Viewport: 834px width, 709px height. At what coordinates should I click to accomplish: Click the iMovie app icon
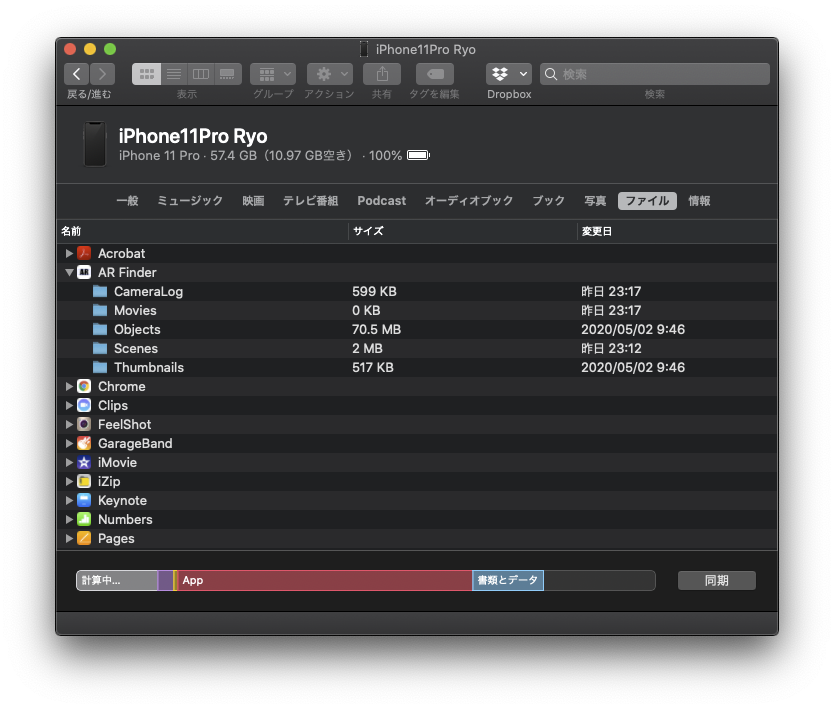84,462
